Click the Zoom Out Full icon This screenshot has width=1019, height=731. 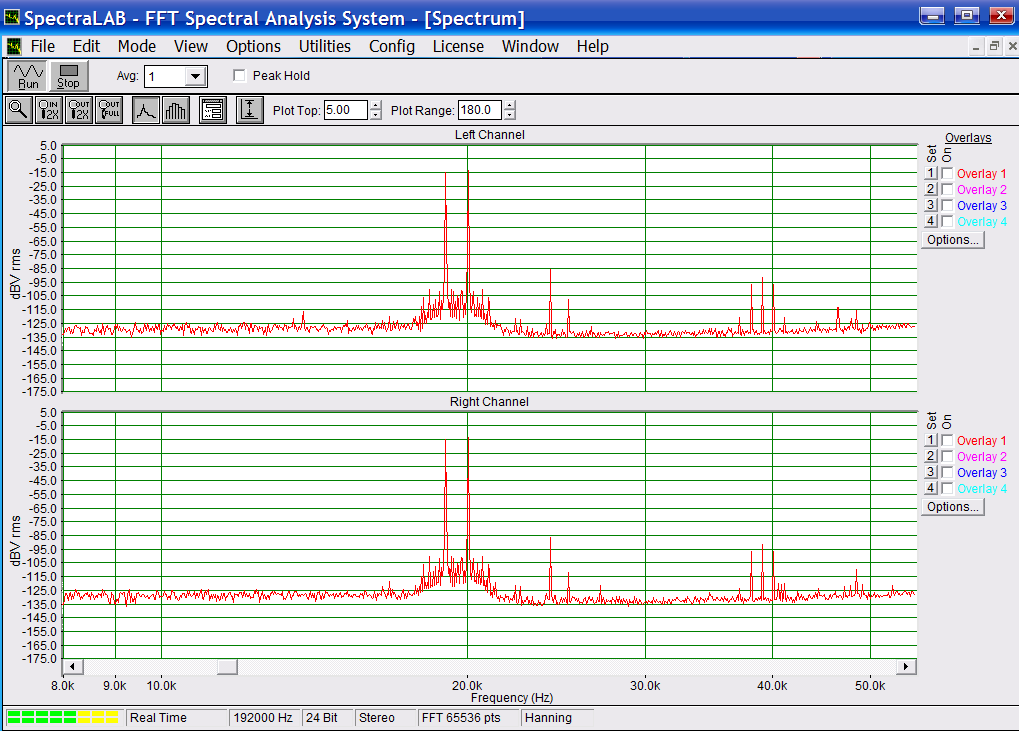point(108,110)
